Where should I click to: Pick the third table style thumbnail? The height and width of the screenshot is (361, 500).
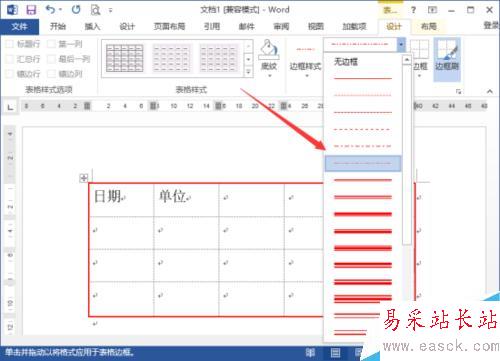click(x=219, y=58)
